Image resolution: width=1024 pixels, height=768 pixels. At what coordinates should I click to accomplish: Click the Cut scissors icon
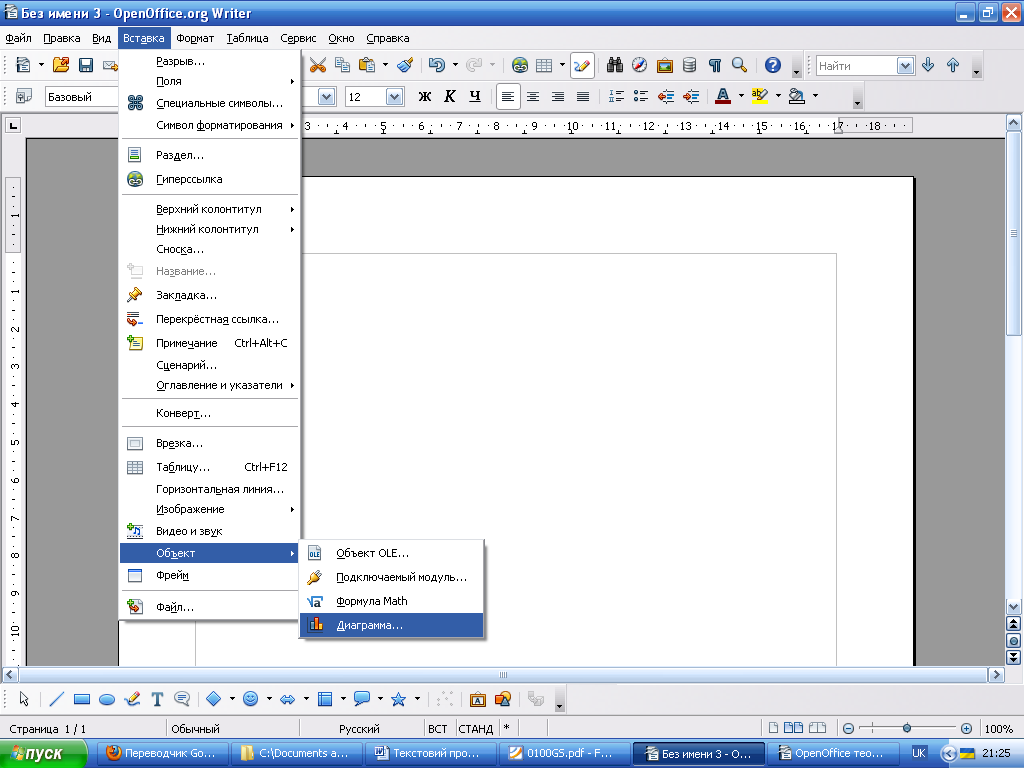pyautogui.click(x=317, y=65)
